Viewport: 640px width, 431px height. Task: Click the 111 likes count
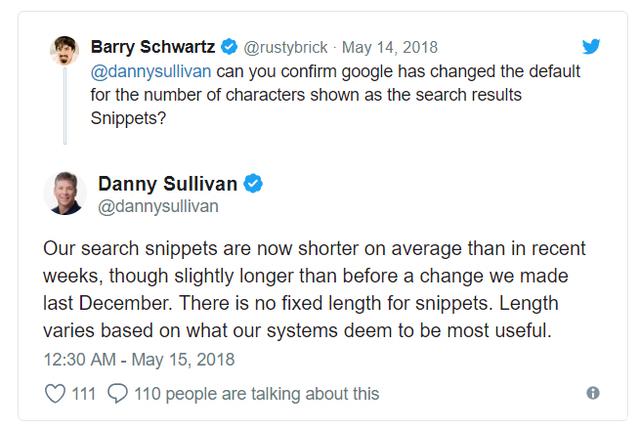tap(84, 393)
